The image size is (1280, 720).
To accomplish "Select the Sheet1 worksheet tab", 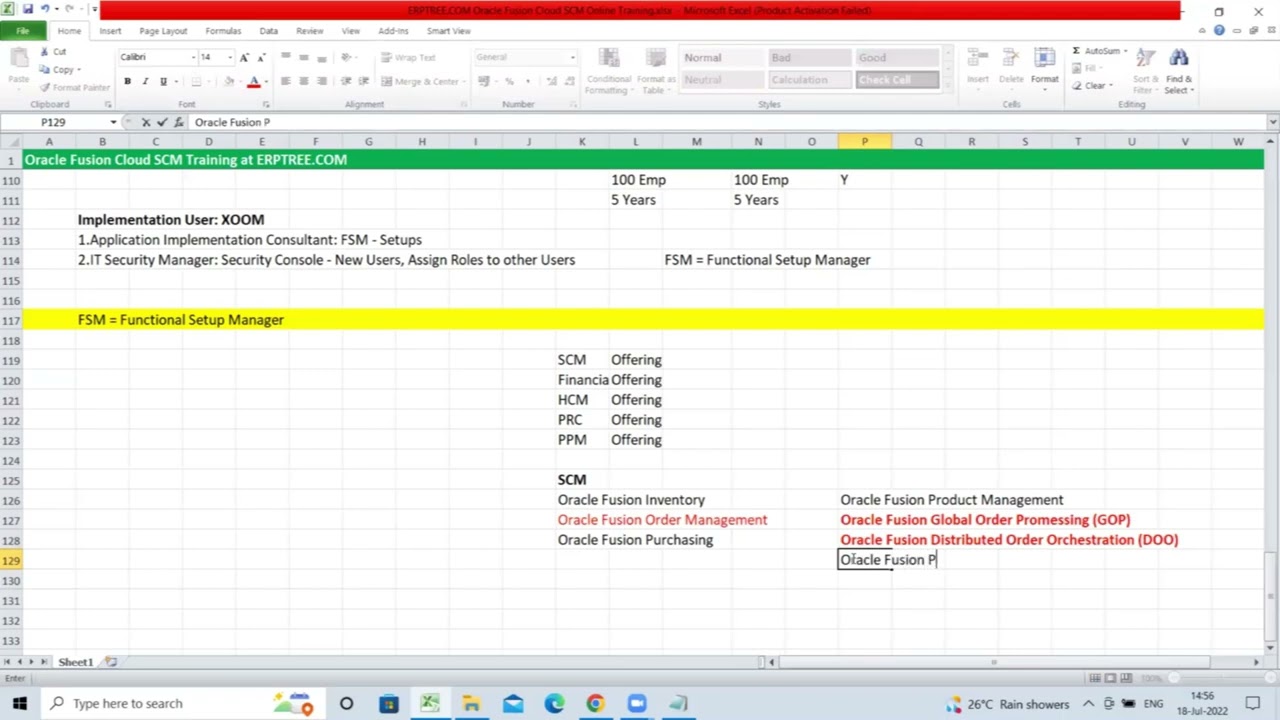I will (x=75, y=662).
